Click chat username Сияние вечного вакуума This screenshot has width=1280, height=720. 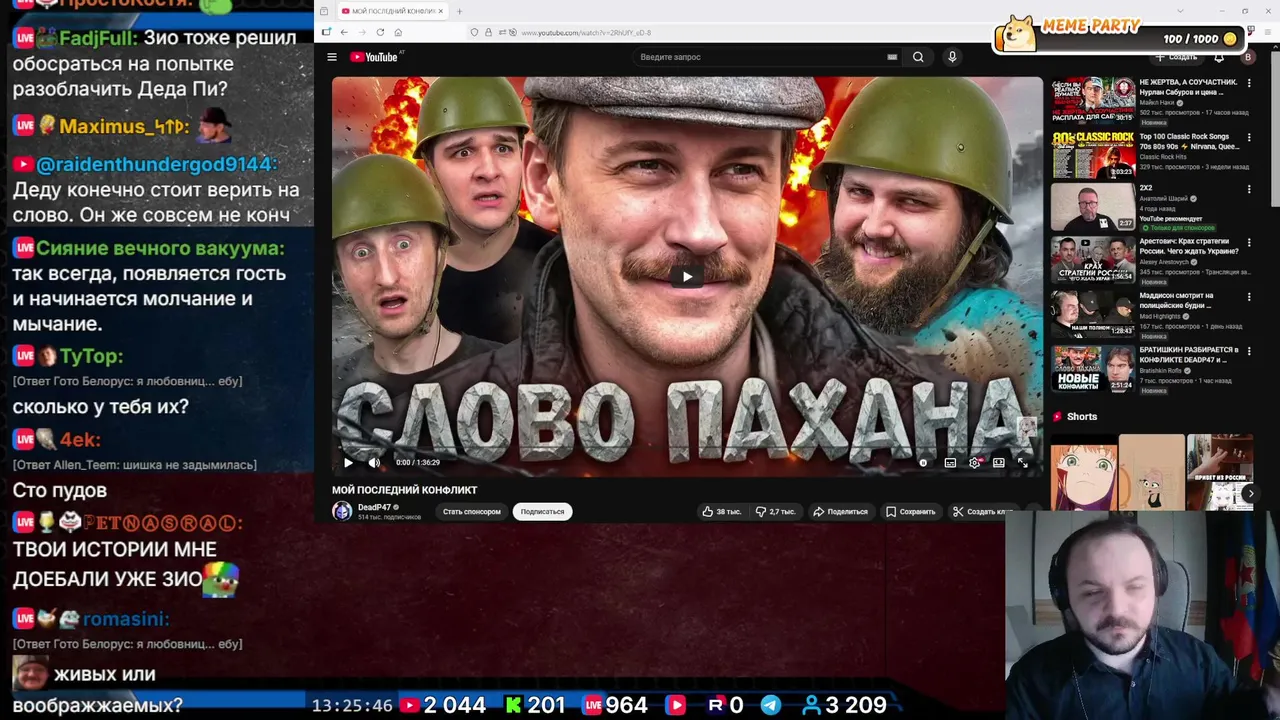(160, 248)
